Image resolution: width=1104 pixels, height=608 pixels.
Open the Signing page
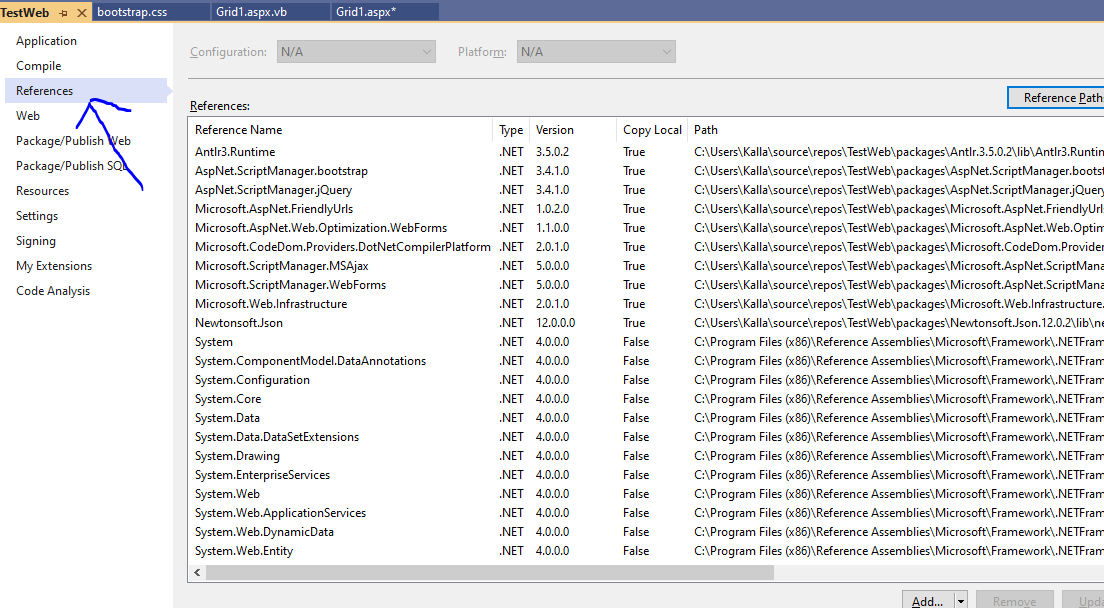point(36,241)
